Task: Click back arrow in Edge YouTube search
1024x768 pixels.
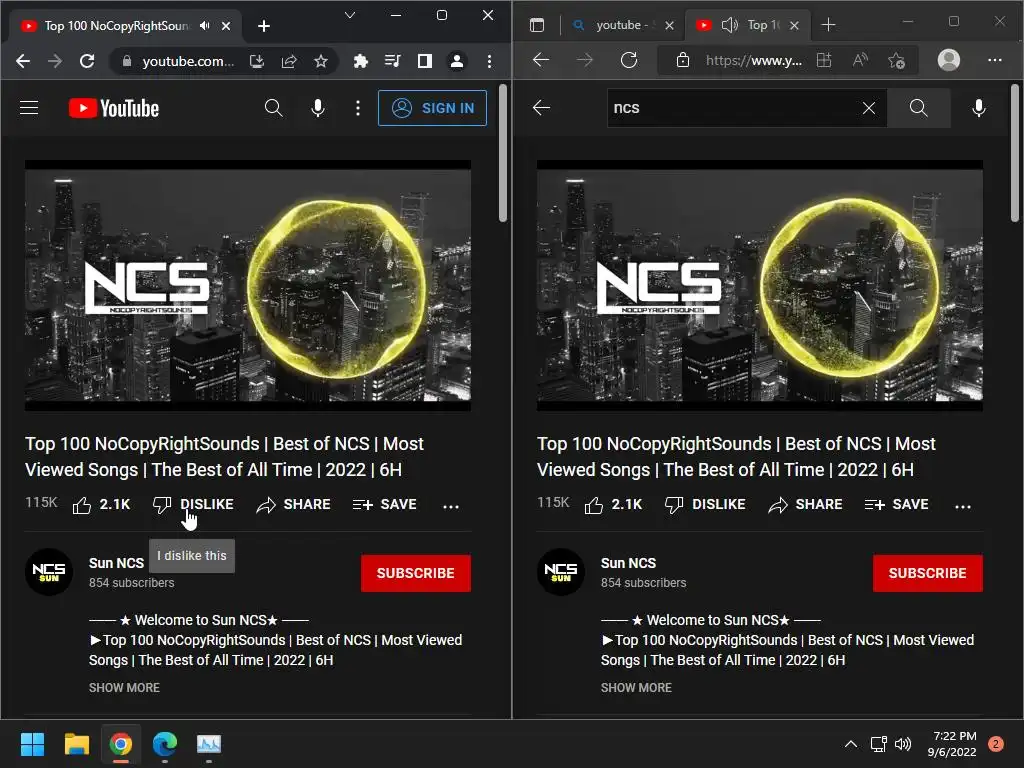Action: pyautogui.click(x=541, y=107)
